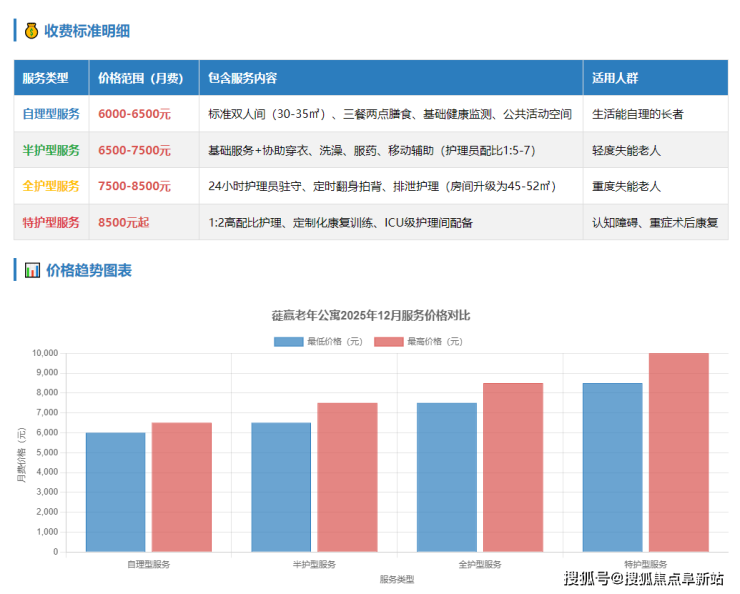Image resolution: width=740 pixels, height=594 pixels.
Task: Click the bar chart icon beside 价格趋势图表
Action: click(31, 270)
